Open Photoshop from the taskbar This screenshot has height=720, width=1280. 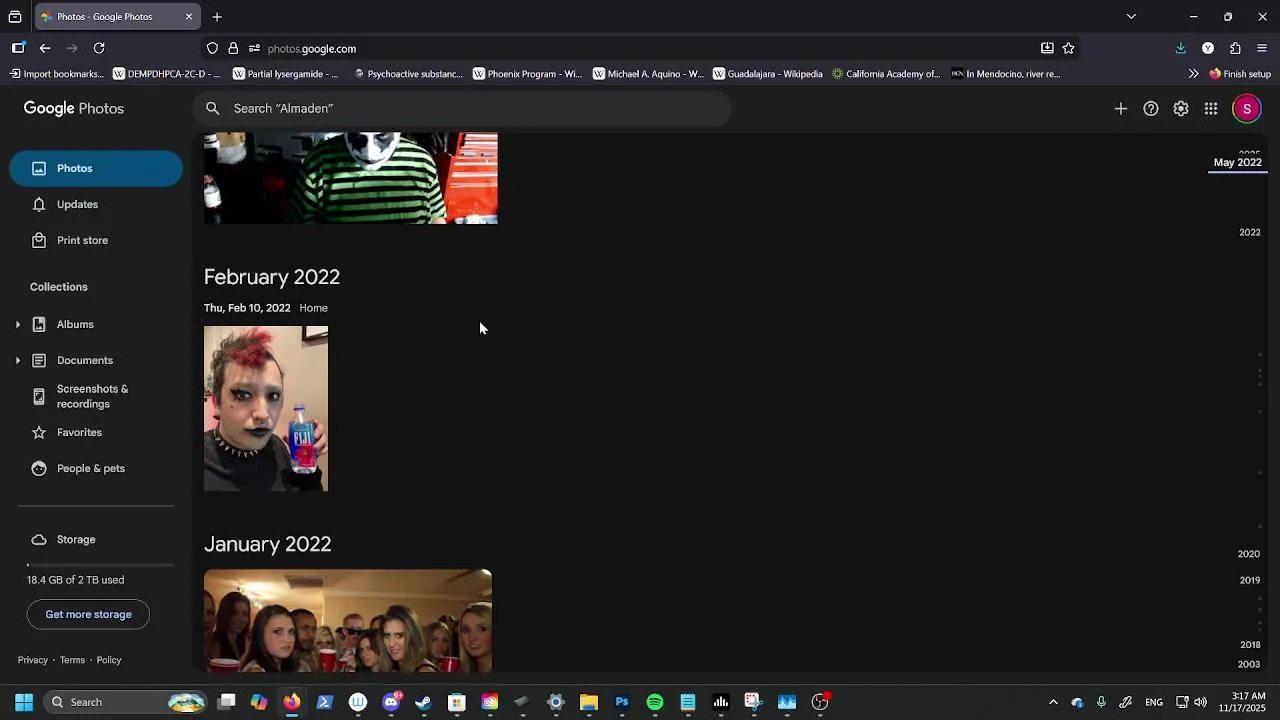click(x=622, y=702)
